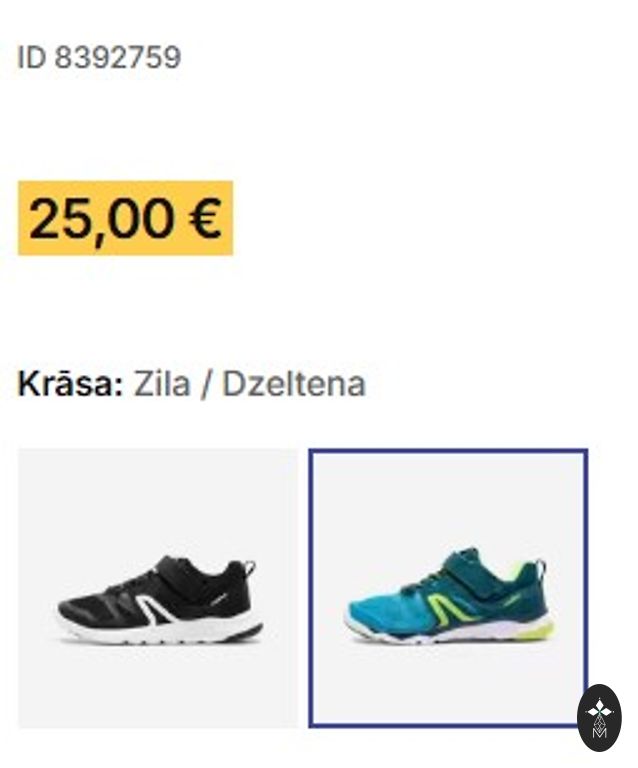
Task: Click the 25,00 € price badge
Action: 125,218
